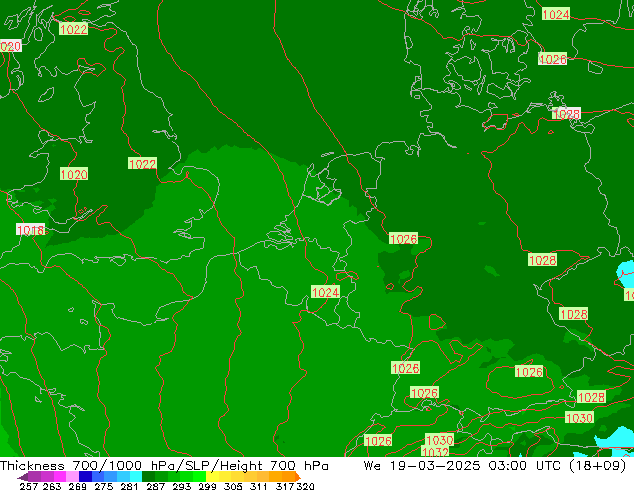Click the legend value 305

click(x=233, y=486)
